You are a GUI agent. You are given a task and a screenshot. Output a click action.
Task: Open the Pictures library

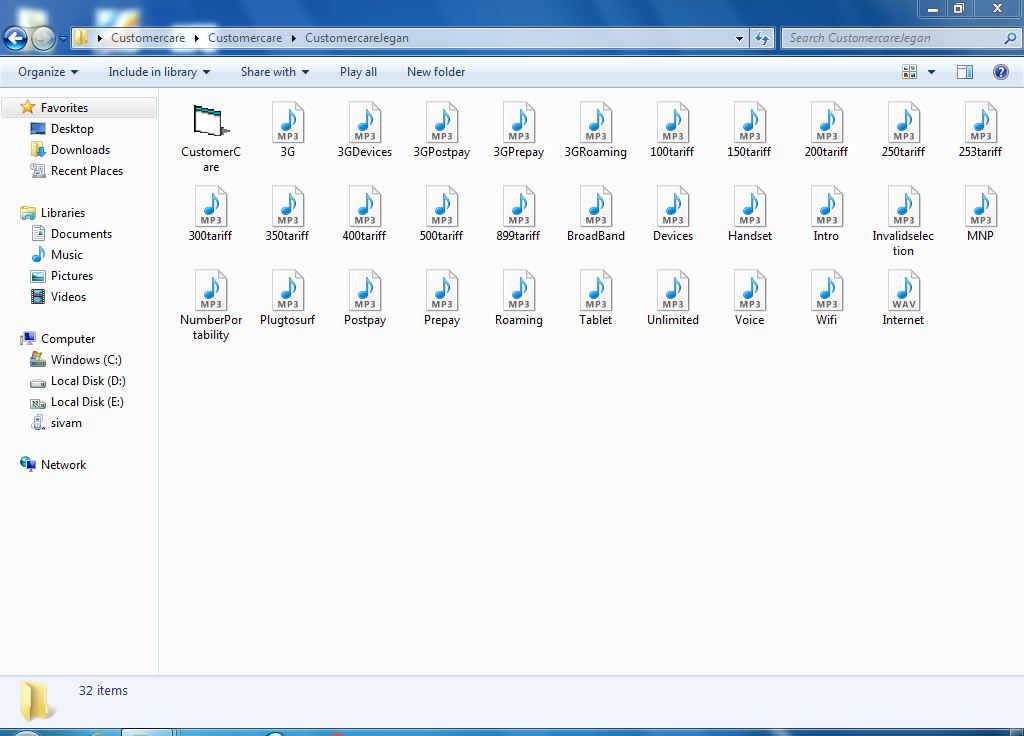tap(72, 276)
